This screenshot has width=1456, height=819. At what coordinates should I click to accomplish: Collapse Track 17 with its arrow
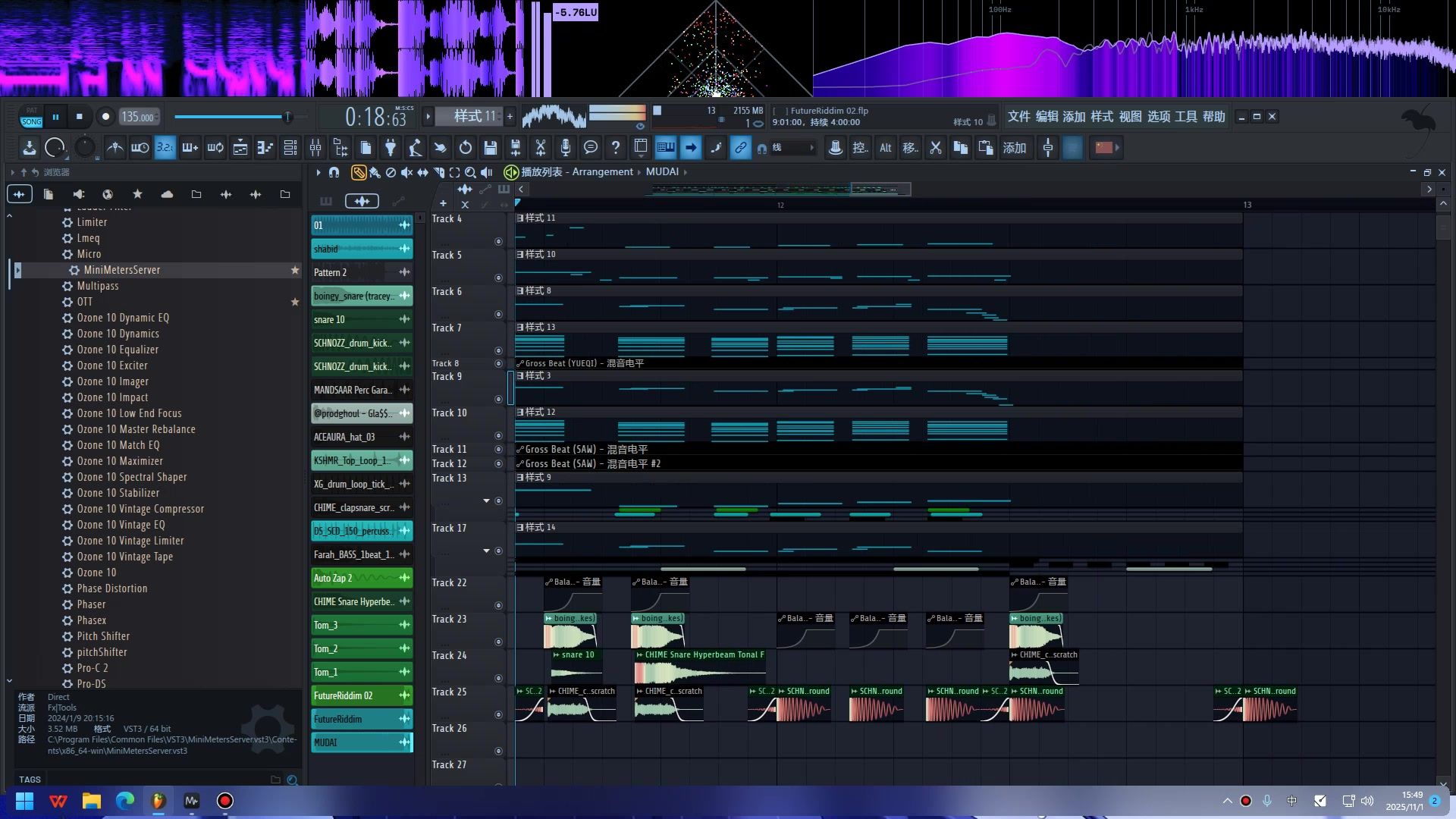click(x=487, y=551)
